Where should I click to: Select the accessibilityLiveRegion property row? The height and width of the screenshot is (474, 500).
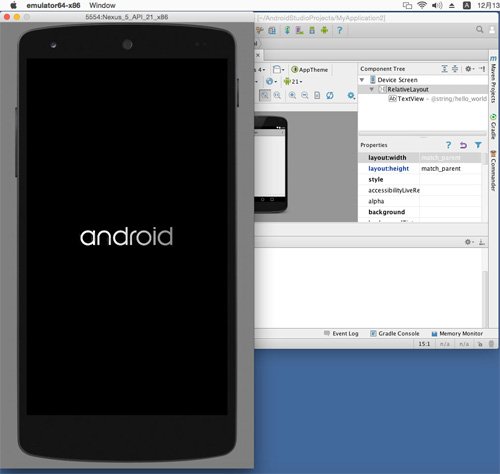[420, 191]
